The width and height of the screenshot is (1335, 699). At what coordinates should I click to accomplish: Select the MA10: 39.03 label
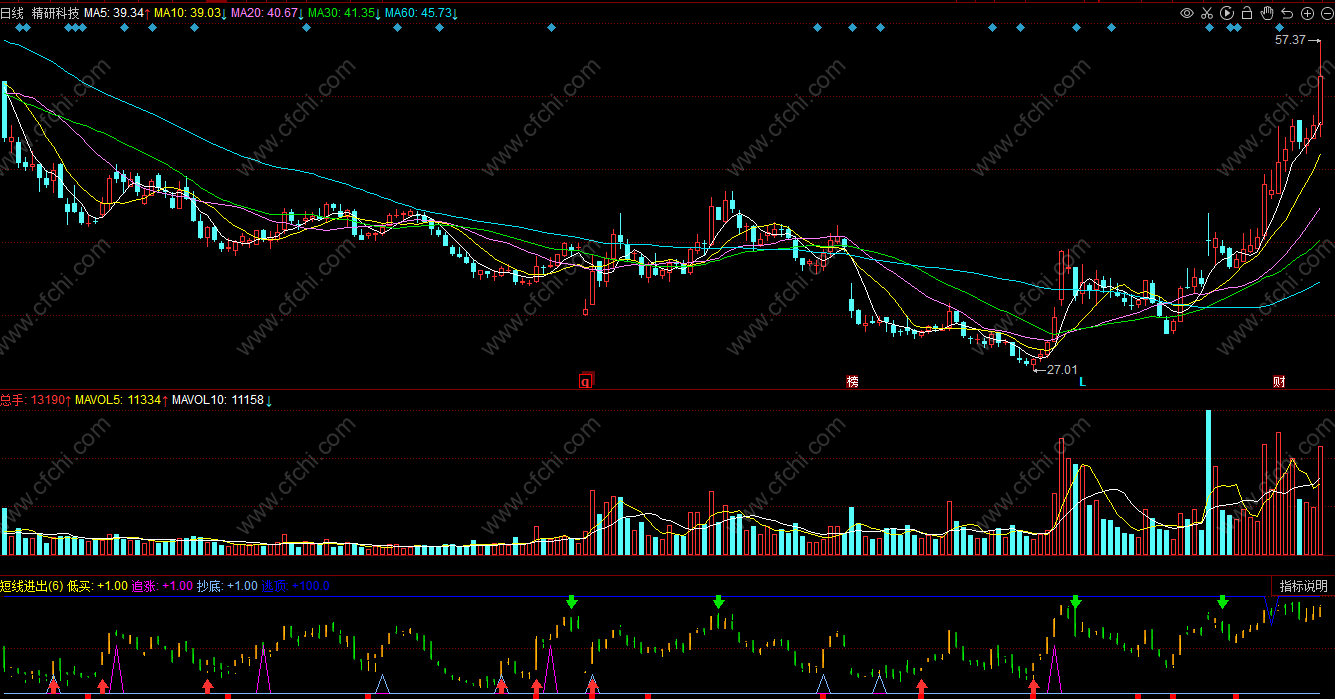click(x=187, y=13)
